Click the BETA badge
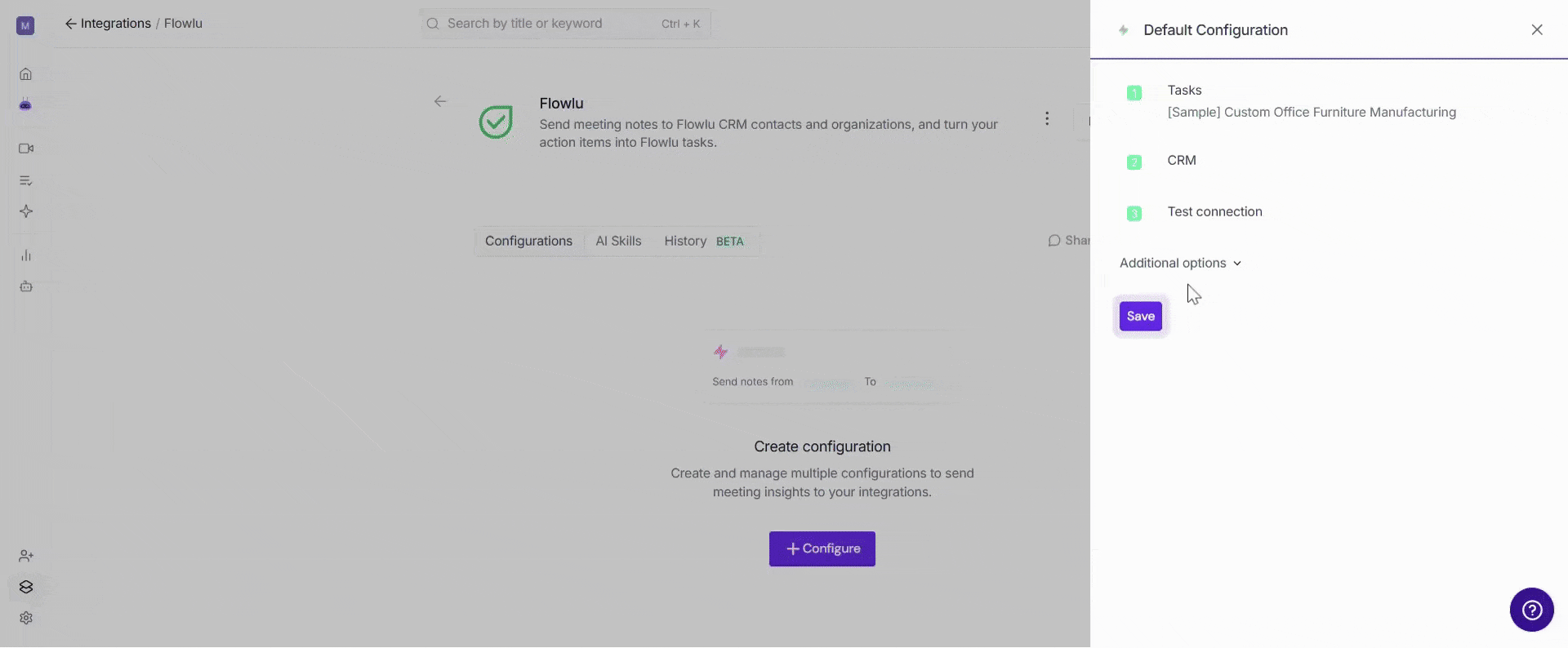Image resolution: width=1568 pixels, height=648 pixels. coord(729,242)
